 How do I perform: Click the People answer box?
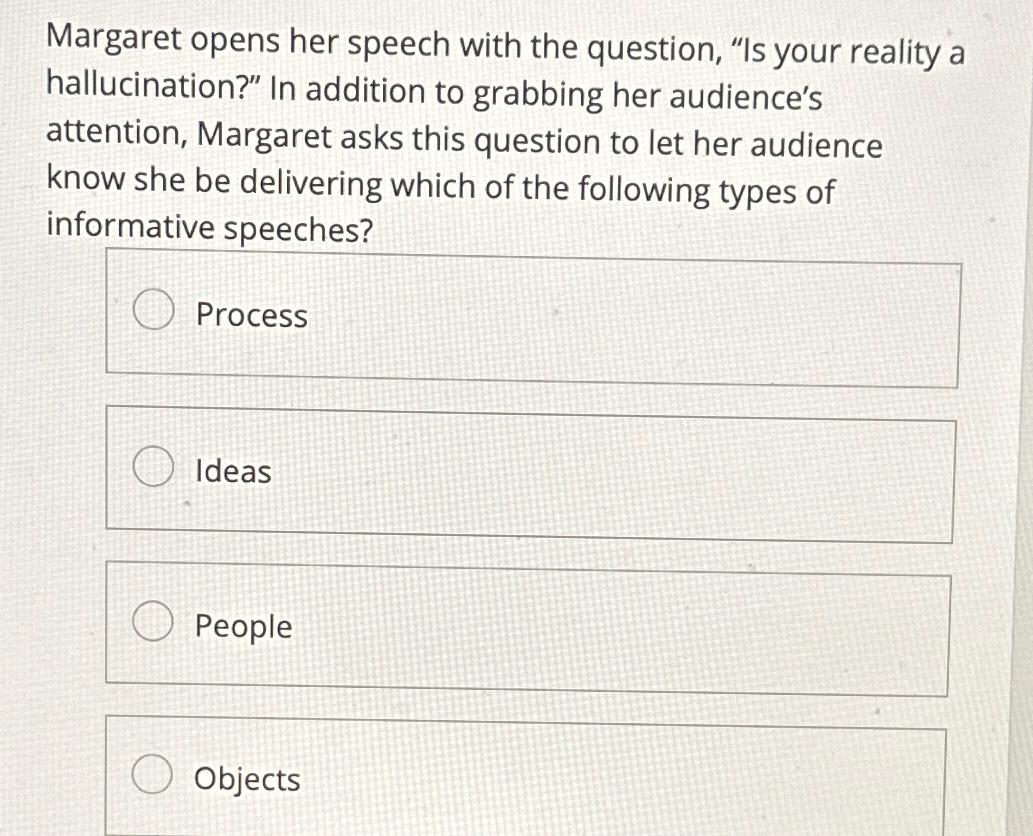[x=528, y=628]
